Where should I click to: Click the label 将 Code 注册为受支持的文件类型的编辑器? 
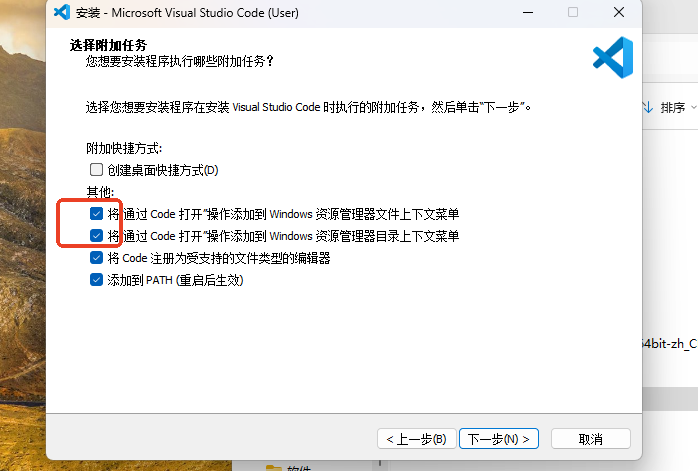[219, 258]
